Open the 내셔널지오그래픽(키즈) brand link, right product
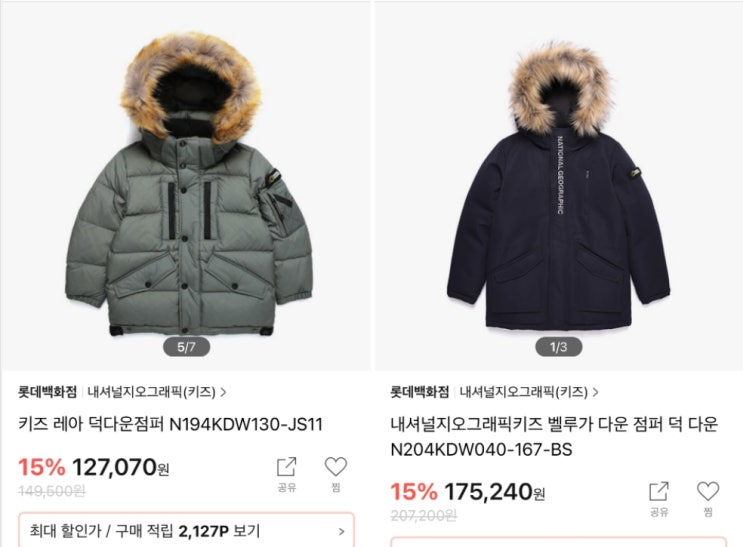Viewport: 743px width, 547px height. click(x=524, y=392)
